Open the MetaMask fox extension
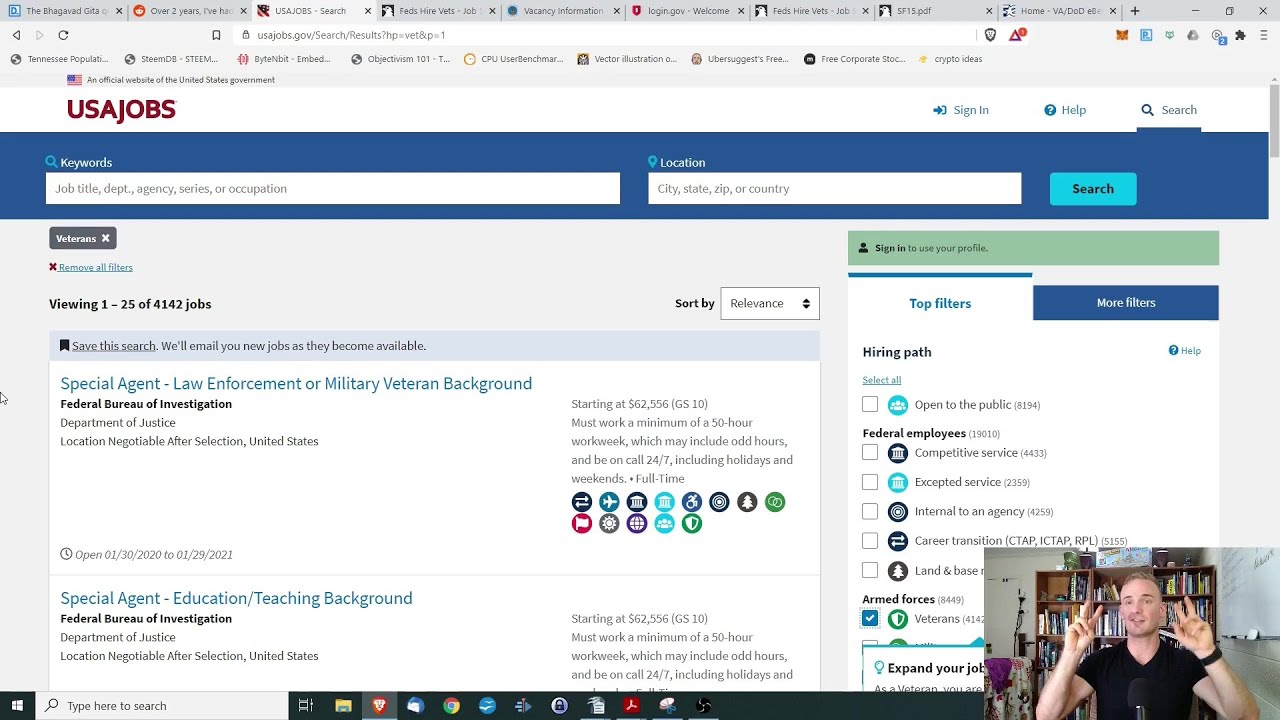 click(1122, 35)
